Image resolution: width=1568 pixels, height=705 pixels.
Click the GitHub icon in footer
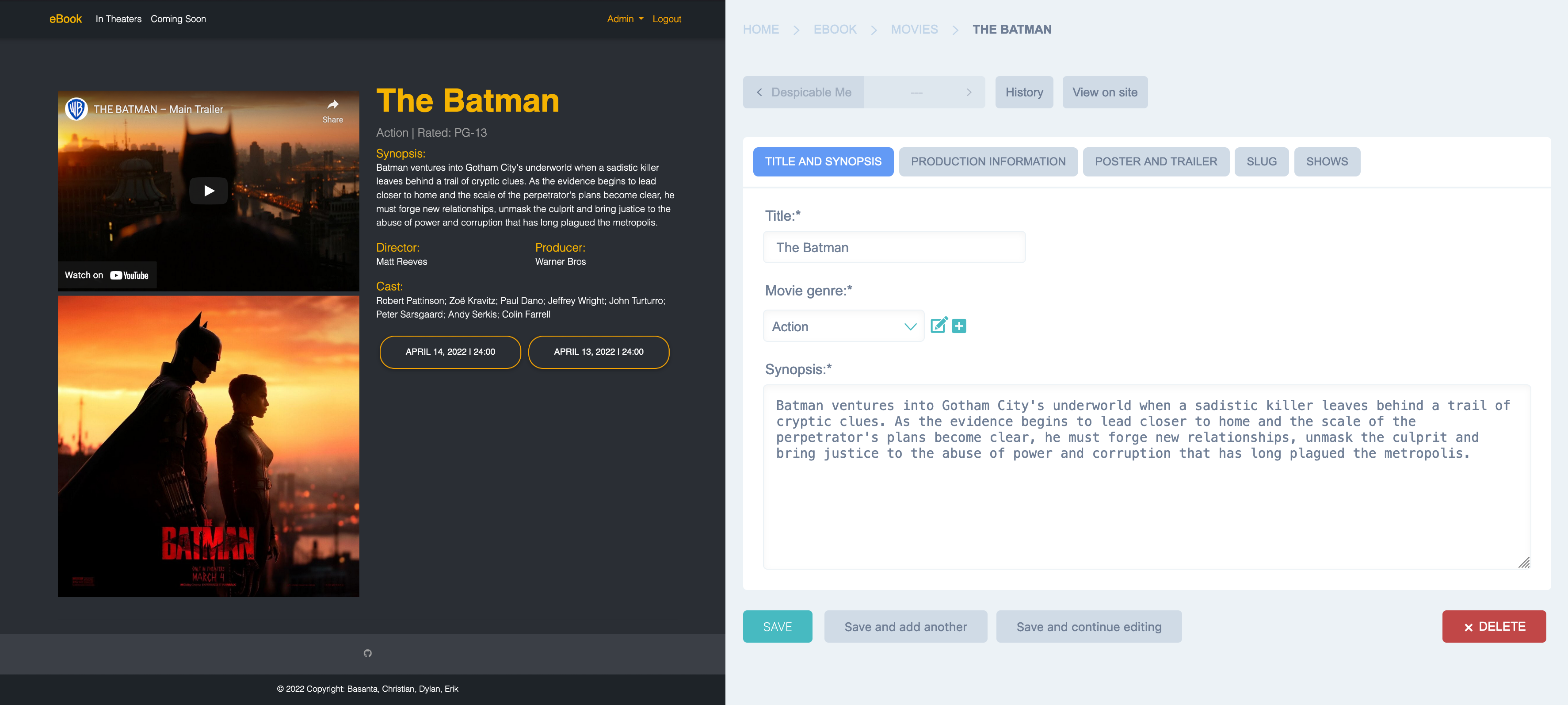(368, 653)
